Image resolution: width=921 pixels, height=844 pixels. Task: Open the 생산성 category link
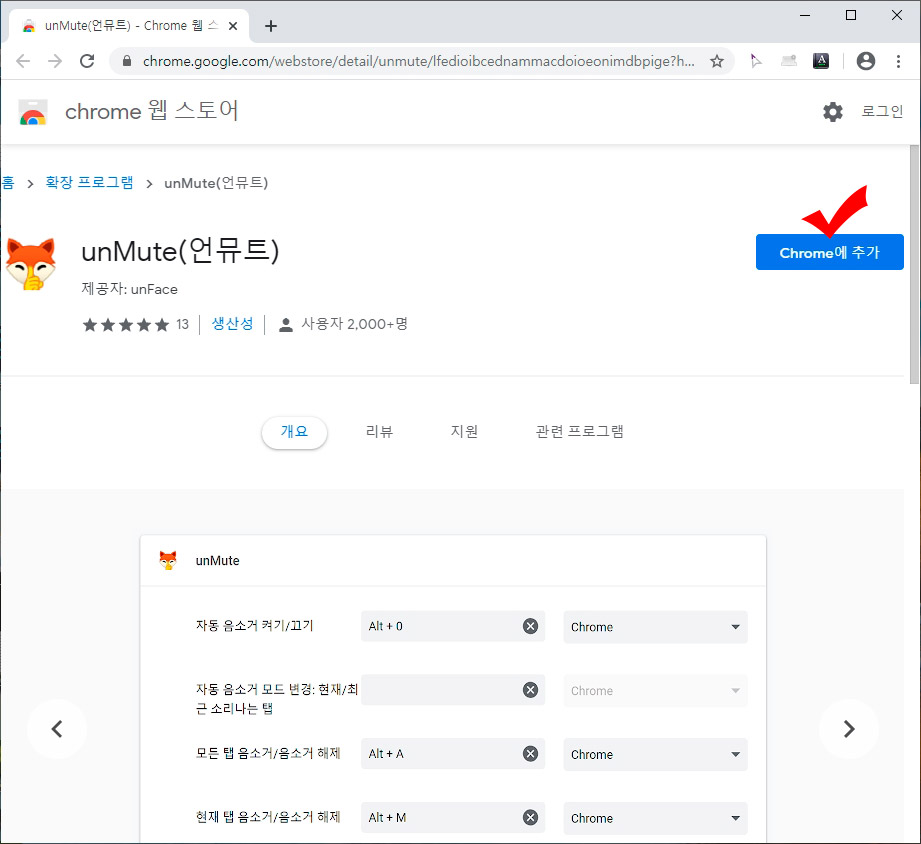pos(232,324)
